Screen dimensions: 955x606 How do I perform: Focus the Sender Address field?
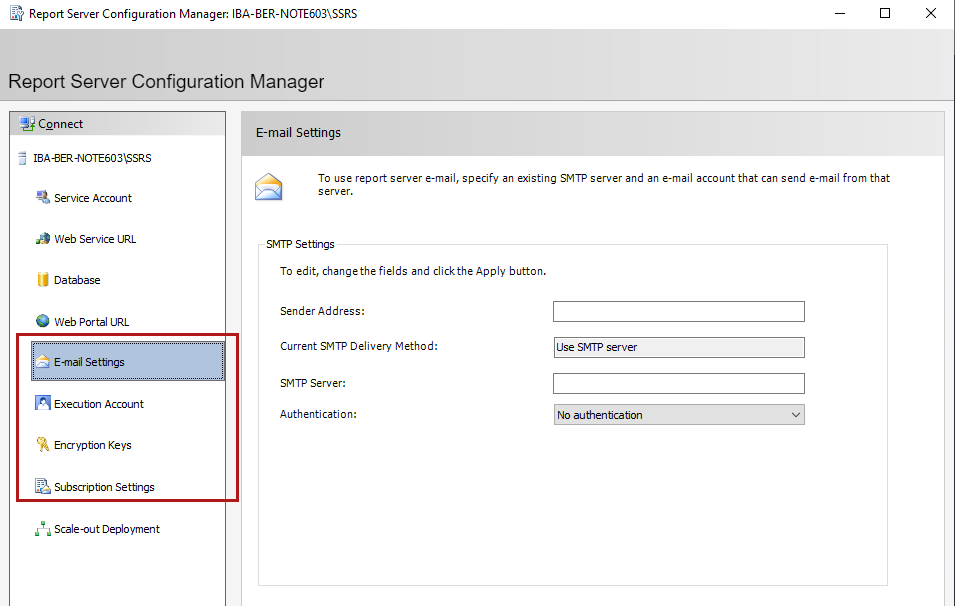[x=679, y=312]
